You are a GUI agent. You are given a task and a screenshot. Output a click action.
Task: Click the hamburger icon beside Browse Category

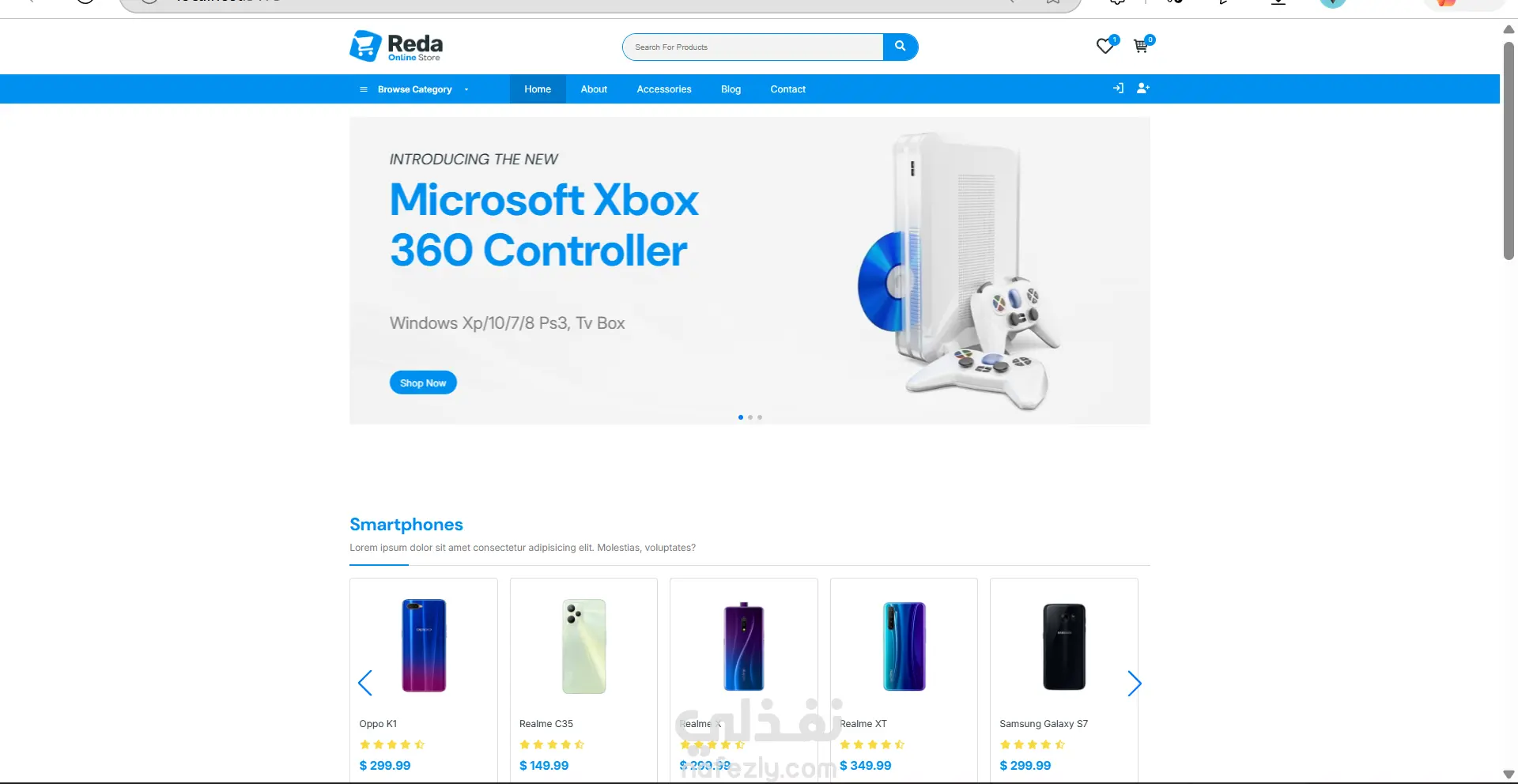coord(364,89)
